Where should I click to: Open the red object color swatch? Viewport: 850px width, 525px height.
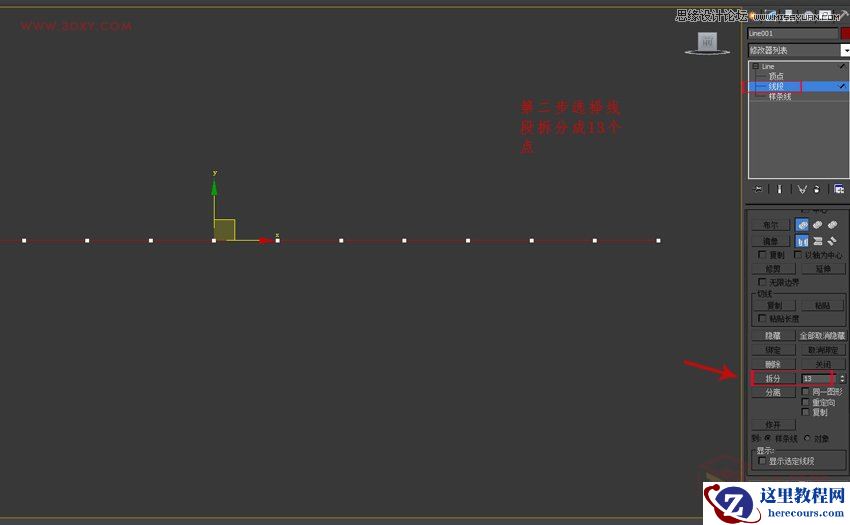tap(845, 33)
